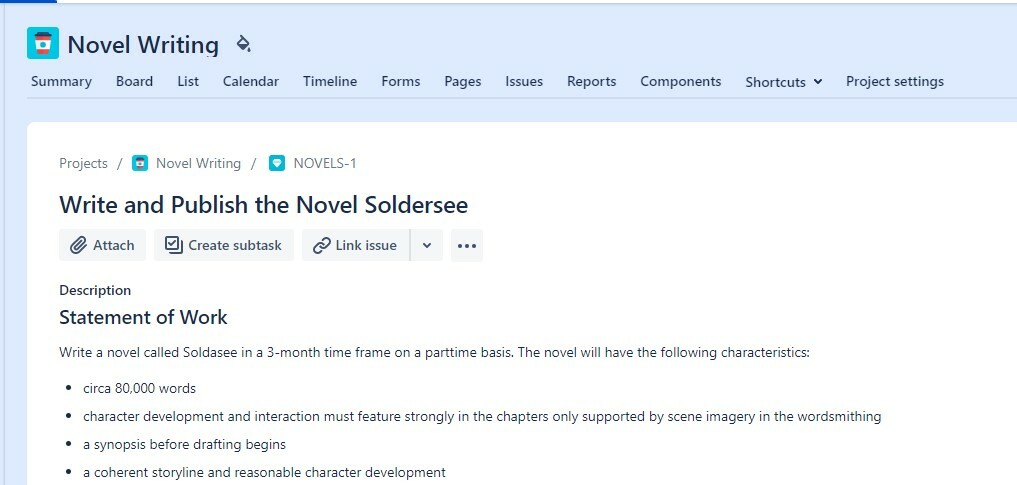
Task: Click the paint bucket background color icon
Action: tap(243, 44)
